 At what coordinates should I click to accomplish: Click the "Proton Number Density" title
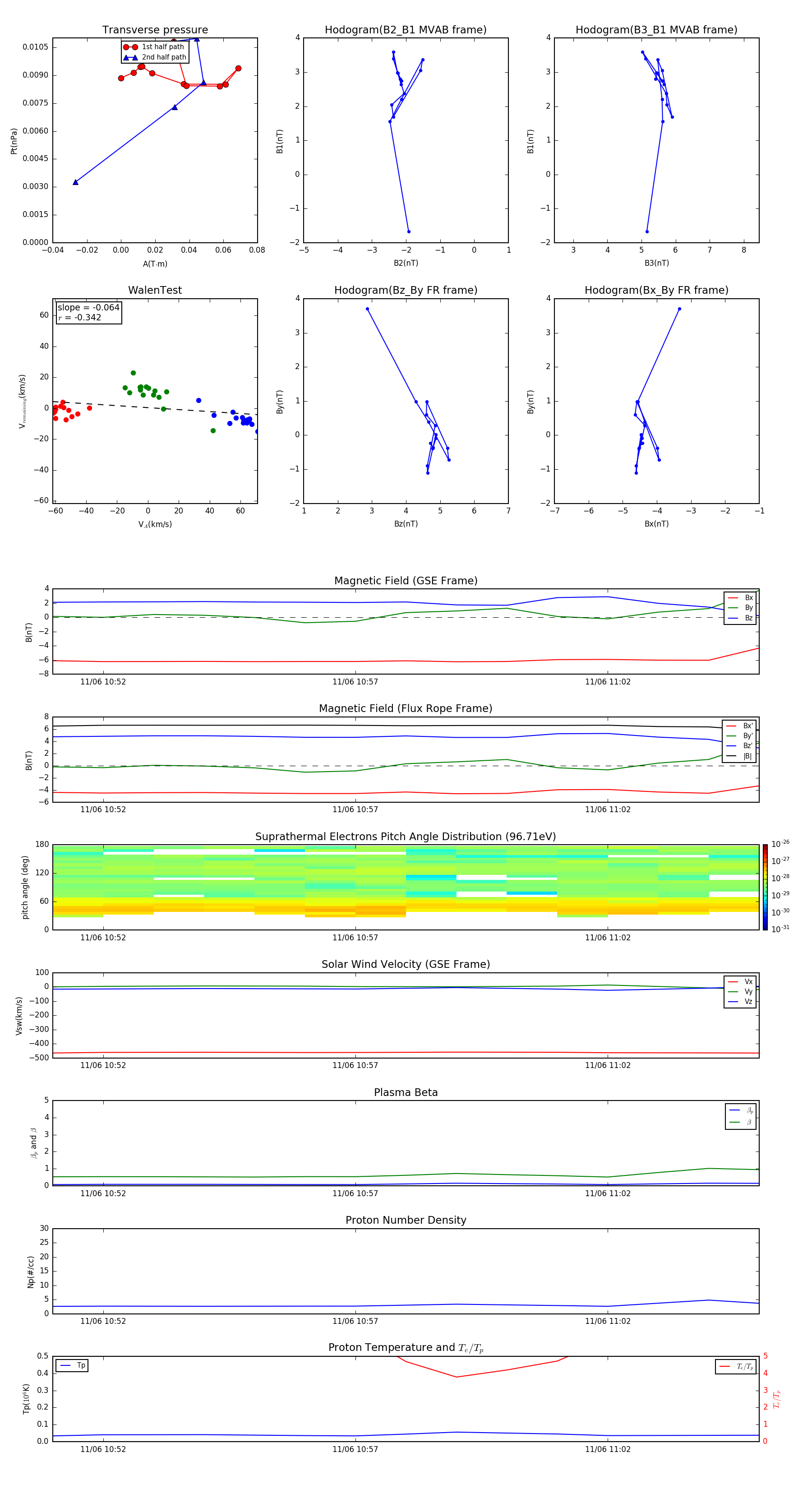[406, 1220]
